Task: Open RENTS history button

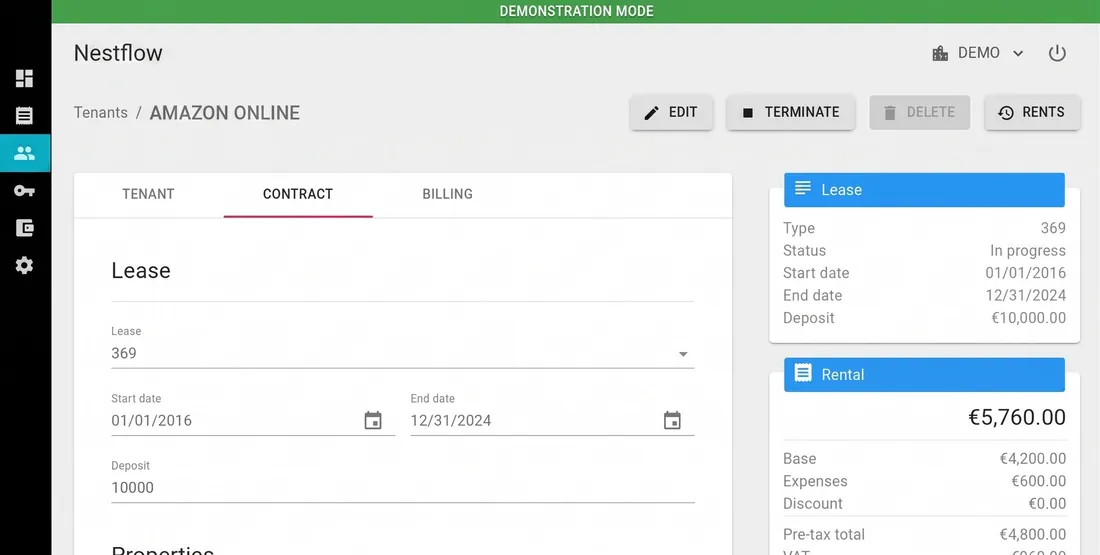Action: [x=1033, y=112]
